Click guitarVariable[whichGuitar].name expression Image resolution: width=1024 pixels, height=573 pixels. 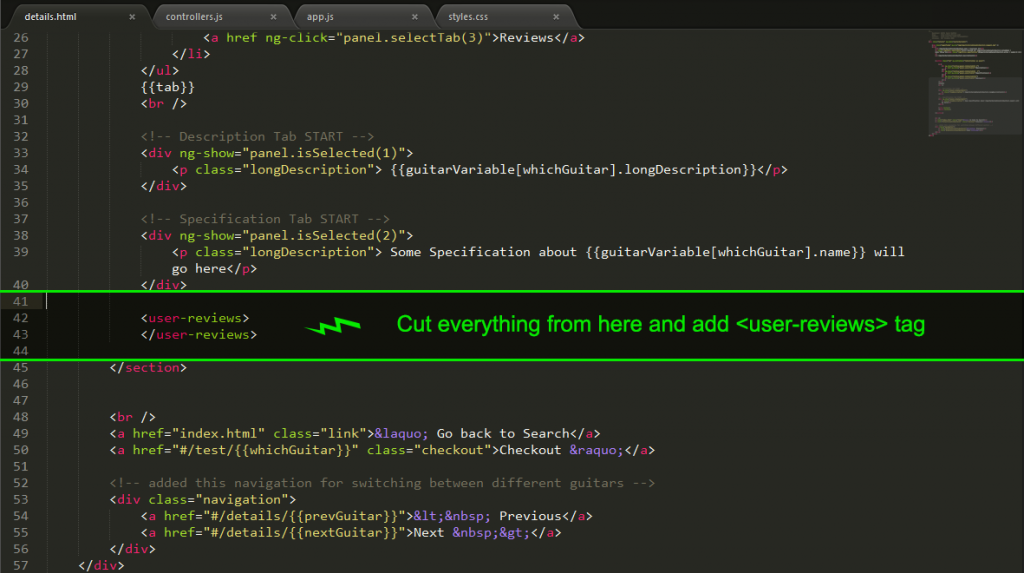tap(726, 252)
